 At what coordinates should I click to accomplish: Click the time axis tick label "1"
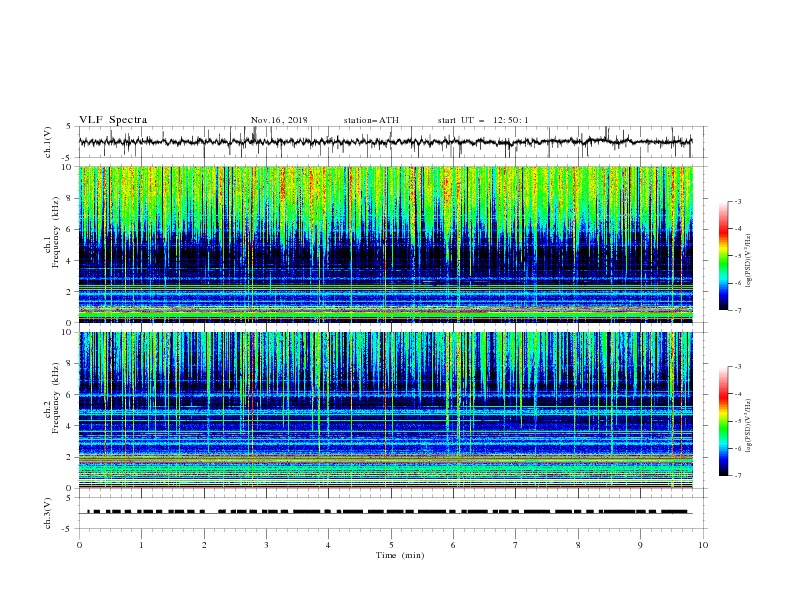[x=141, y=545]
